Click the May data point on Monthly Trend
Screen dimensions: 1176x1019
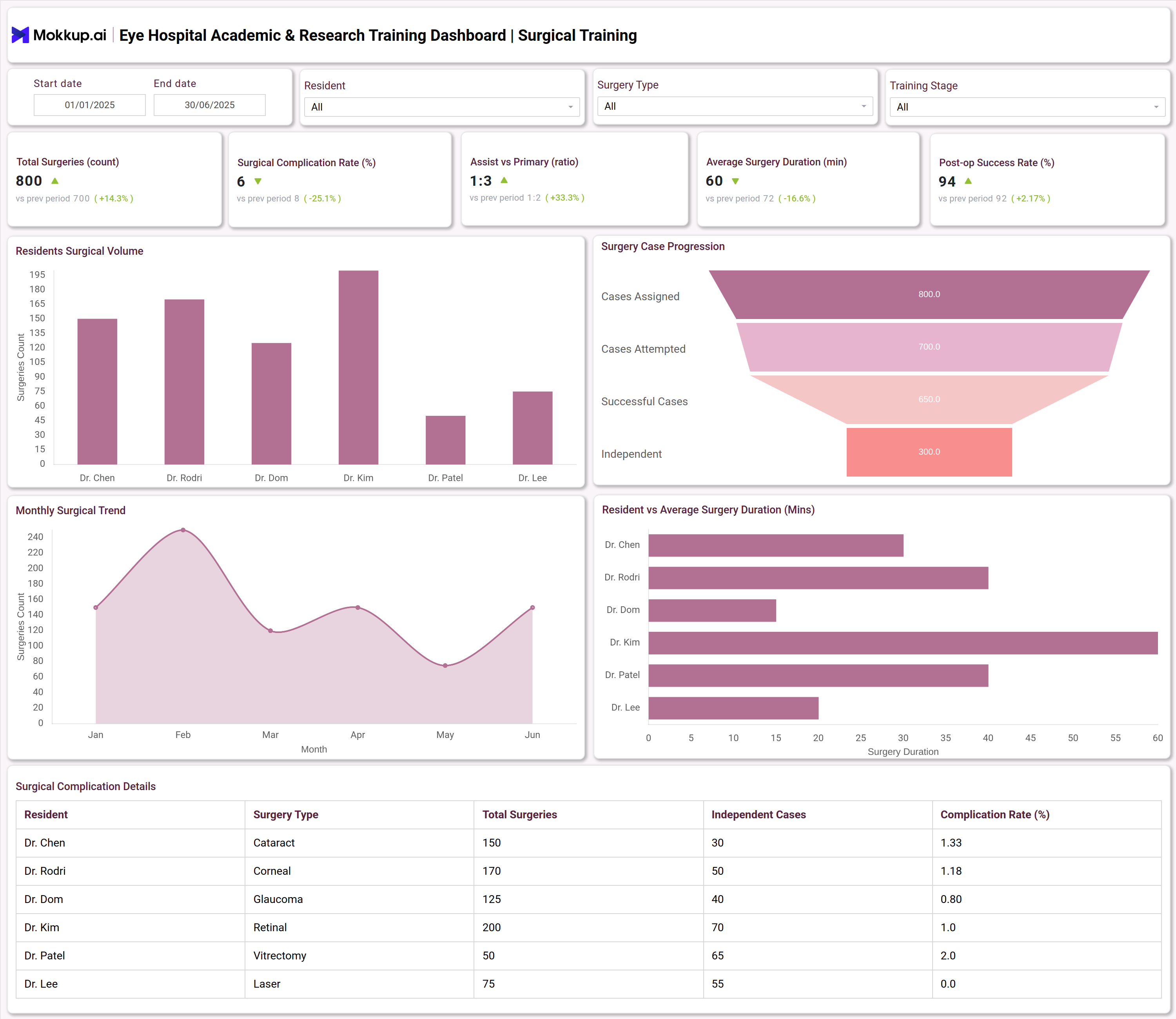point(445,665)
